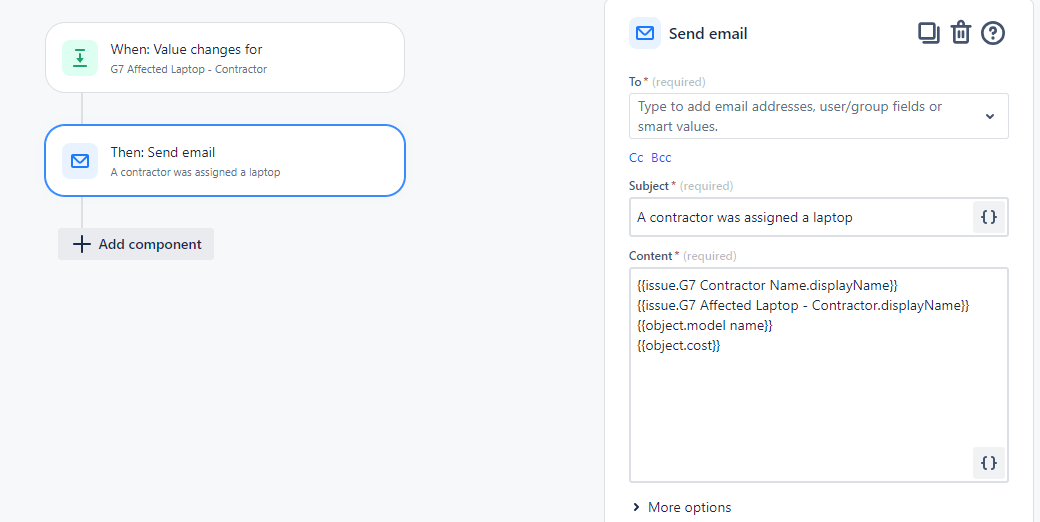Click the Send email panel title
The height and width of the screenshot is (522, 1040).
pyautogui.click(x=708, y=34)
